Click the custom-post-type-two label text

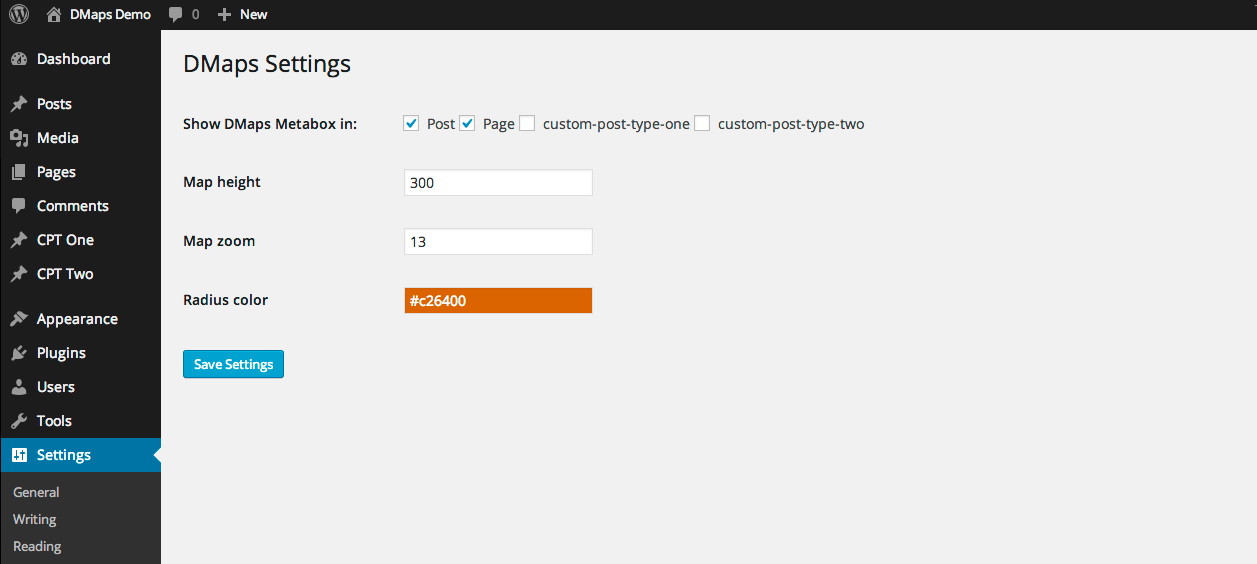click(791, 124)
